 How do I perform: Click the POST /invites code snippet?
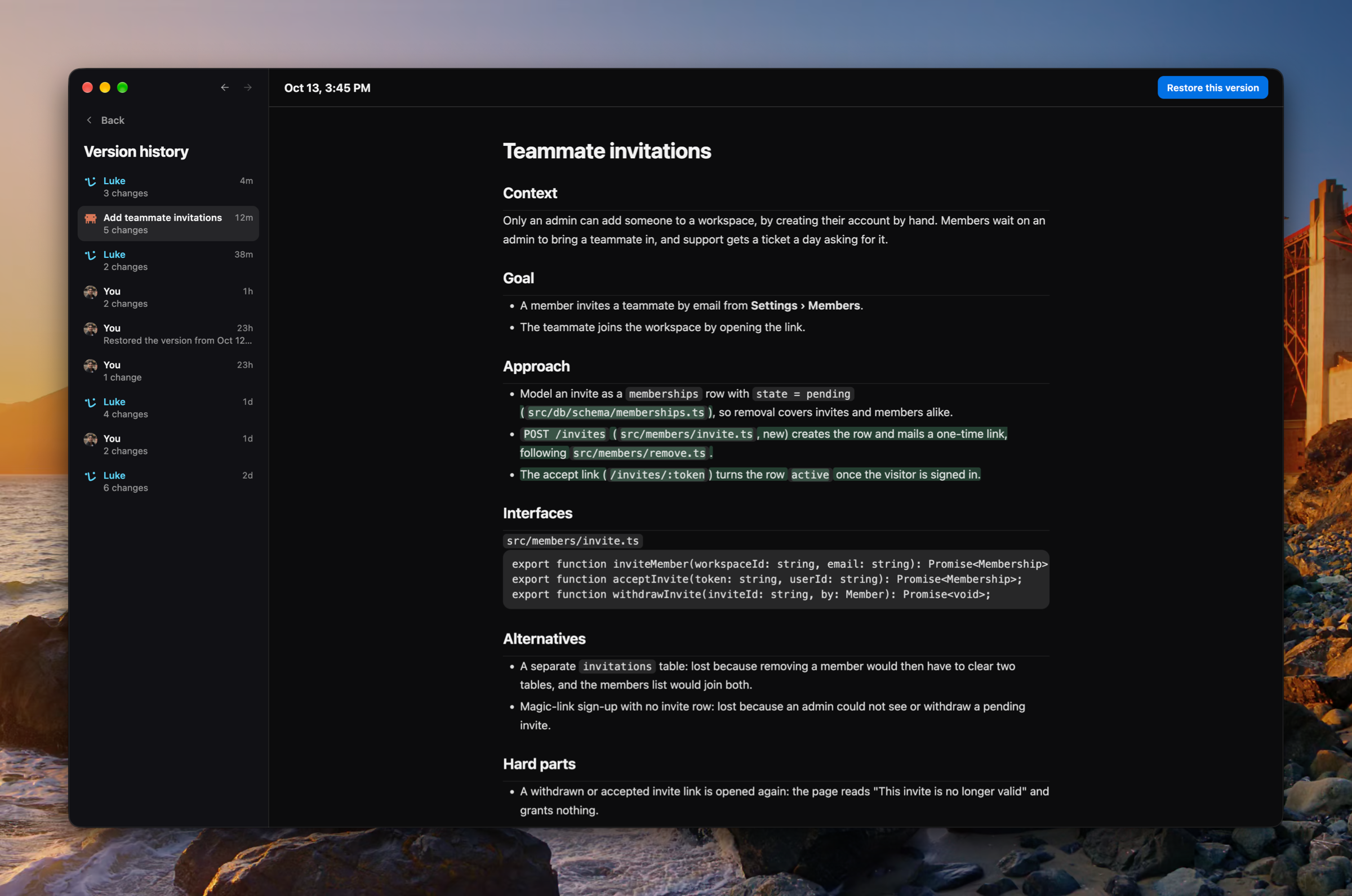564,434
